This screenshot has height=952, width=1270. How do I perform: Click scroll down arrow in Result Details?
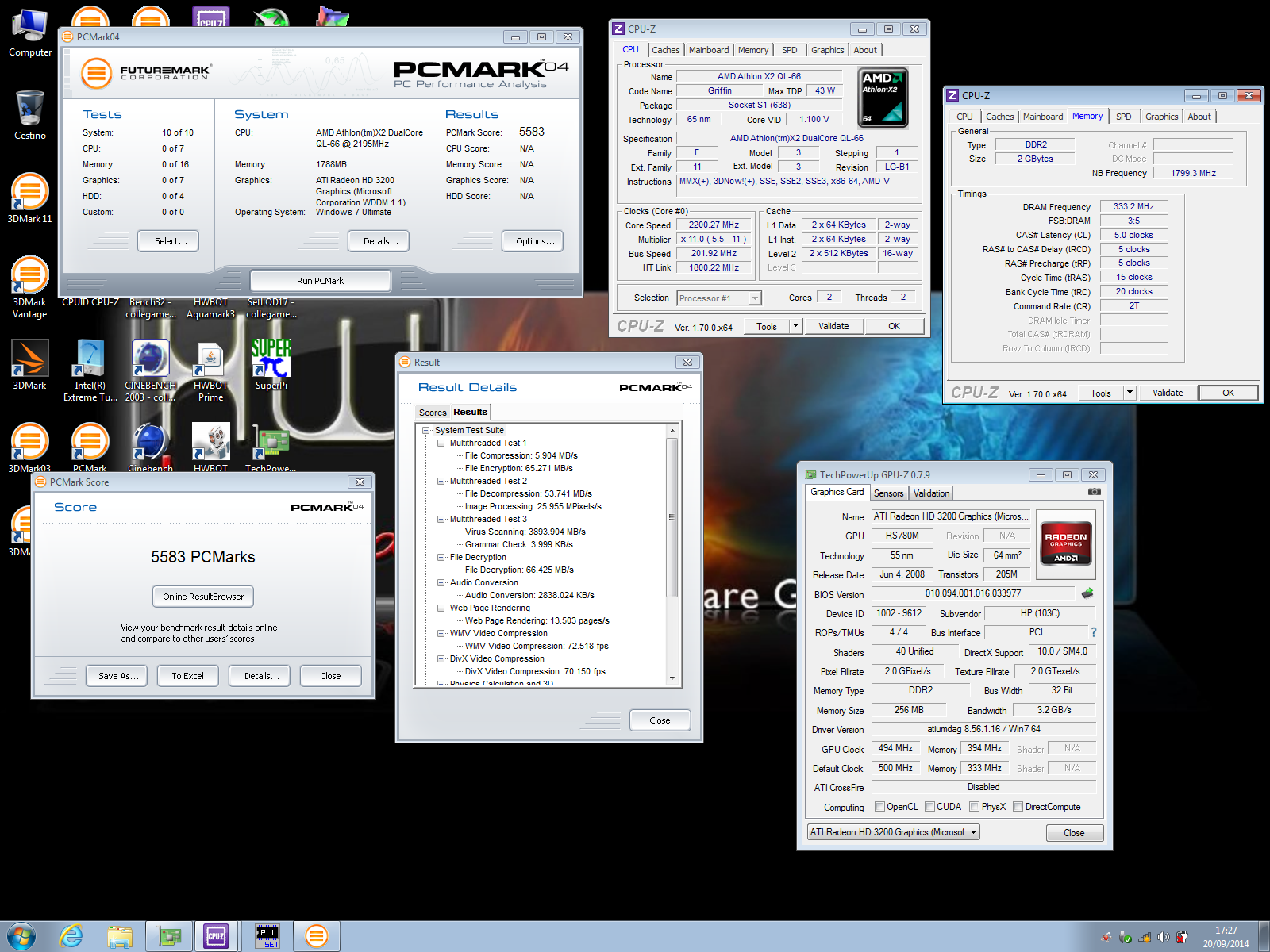coord(672,678)
